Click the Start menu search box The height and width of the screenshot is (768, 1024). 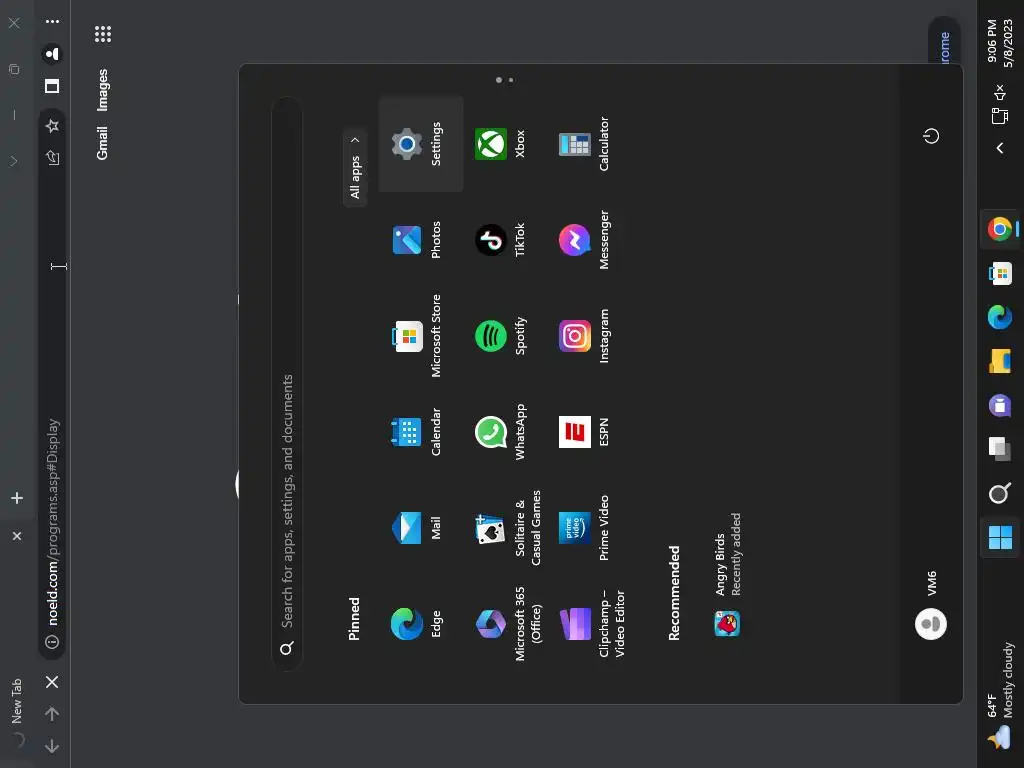click(287, 384)
